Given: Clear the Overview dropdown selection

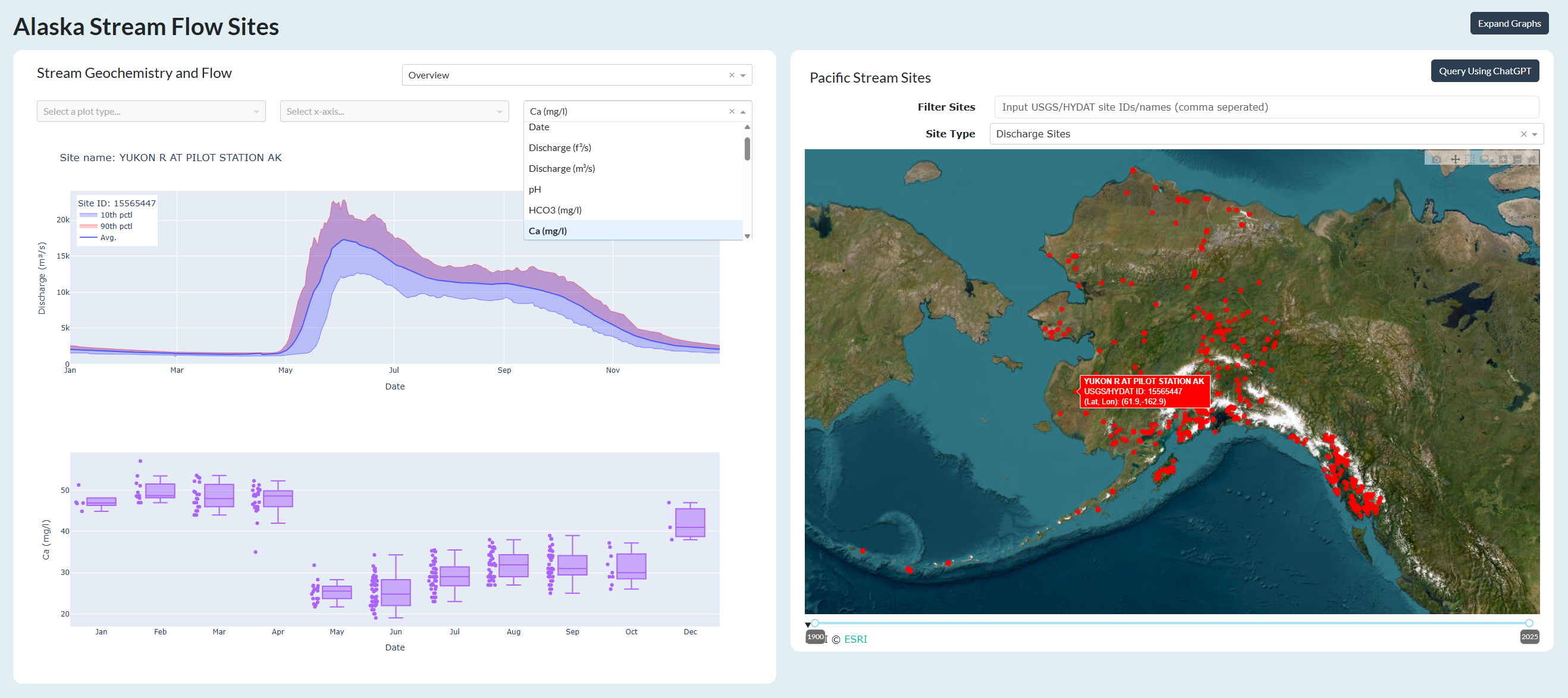Looking at the screenshot, I should pyautogui.click(x=732, y=75).
